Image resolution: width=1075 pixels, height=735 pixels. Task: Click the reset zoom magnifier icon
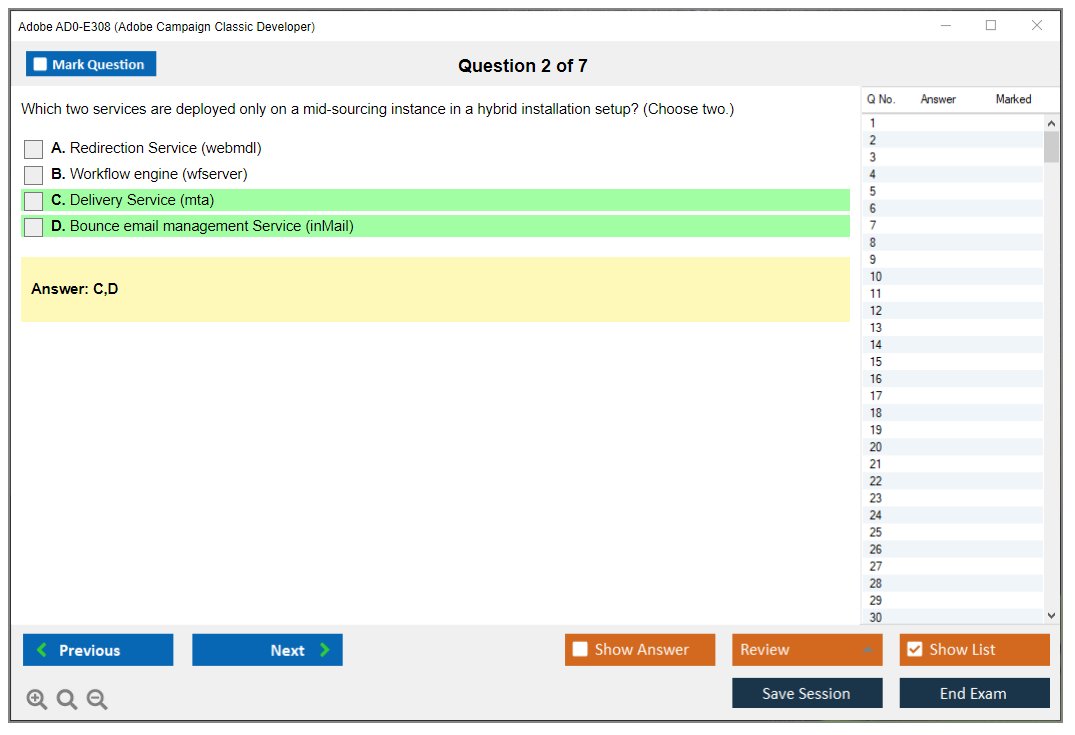tap(67, 700)
